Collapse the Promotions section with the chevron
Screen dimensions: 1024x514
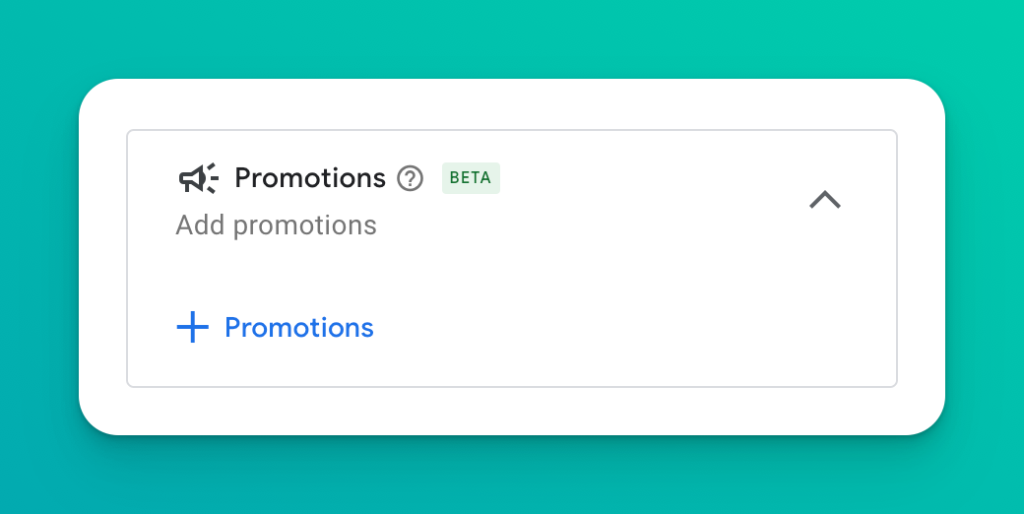point(825,199)
